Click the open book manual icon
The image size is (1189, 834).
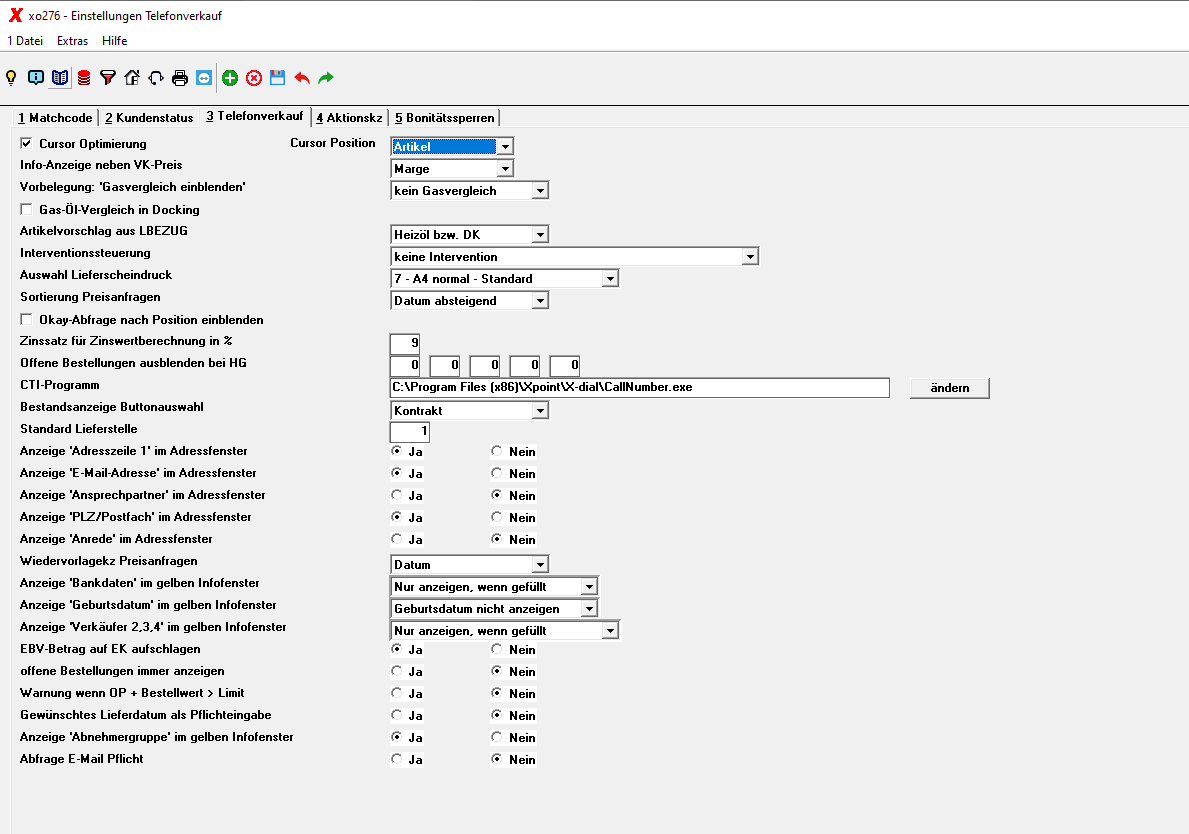[60, 77]
